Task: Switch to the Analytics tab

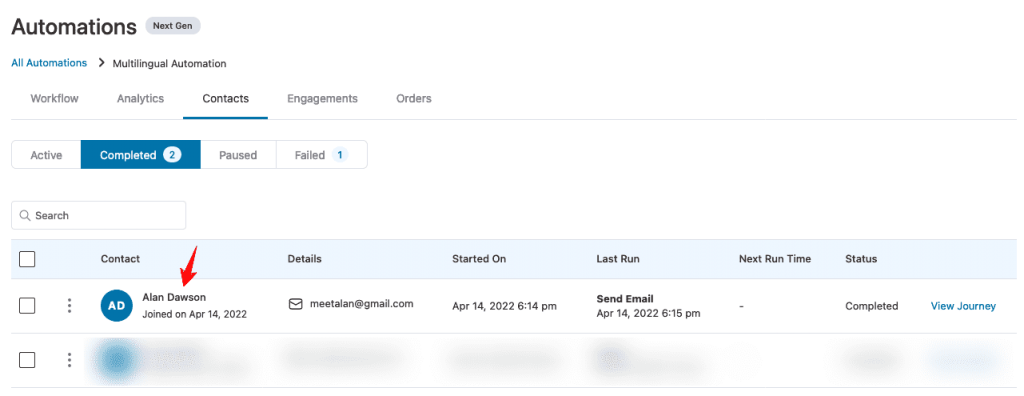Action: 140,99
